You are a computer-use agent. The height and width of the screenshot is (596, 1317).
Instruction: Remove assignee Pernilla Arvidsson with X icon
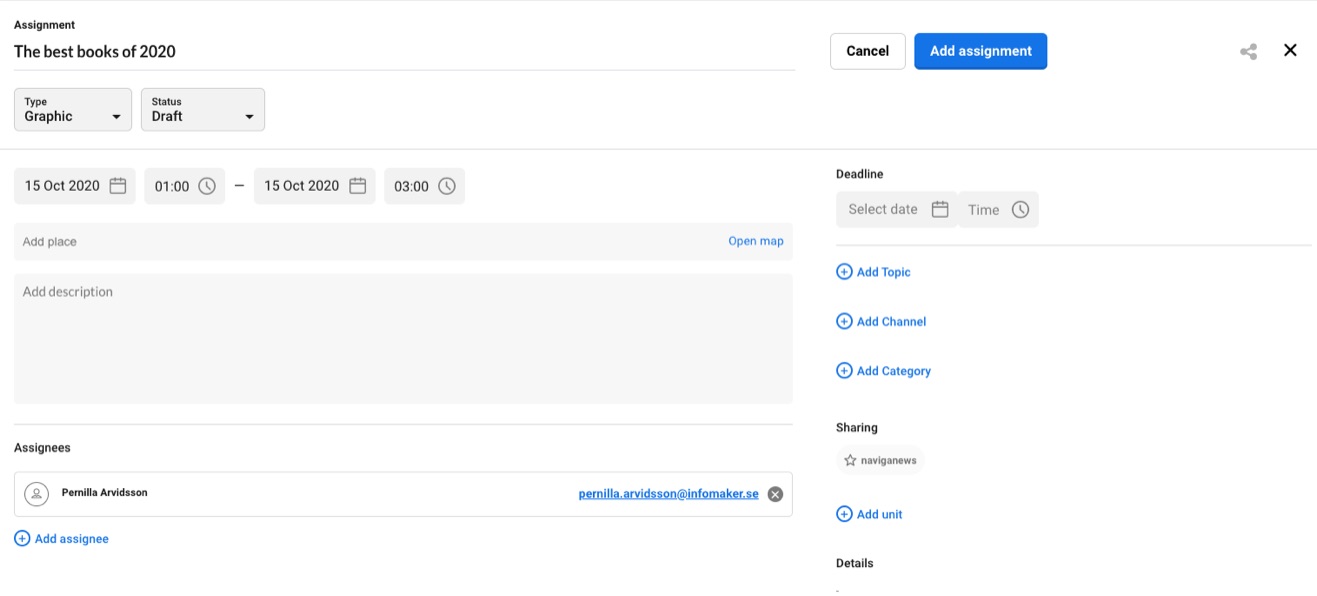click(x=775, y=494)
